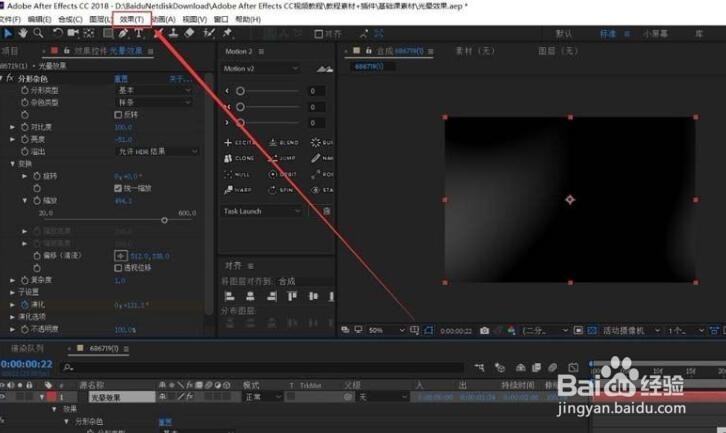This screenshot has height=433, width=726.
Task: Toggle the 对比度 stopwatch keyframe
Action: [x=25, y=127]
